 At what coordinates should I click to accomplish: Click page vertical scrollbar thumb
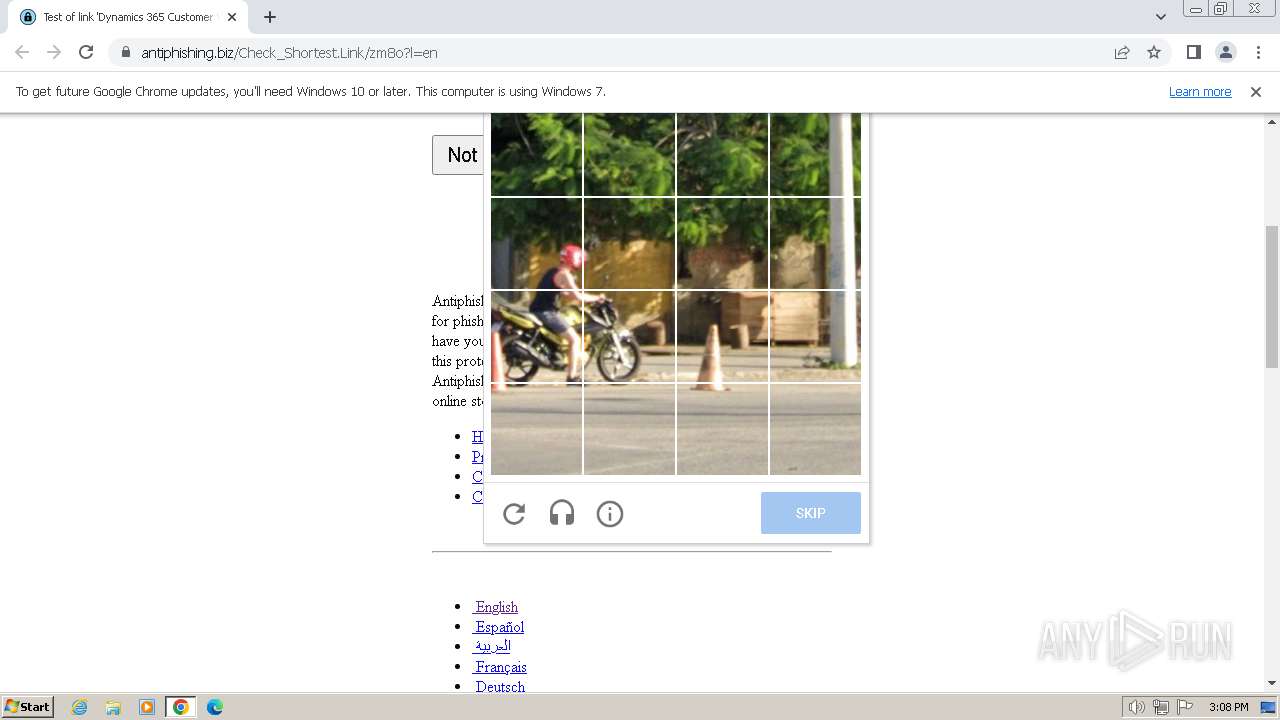(1272, 297)
